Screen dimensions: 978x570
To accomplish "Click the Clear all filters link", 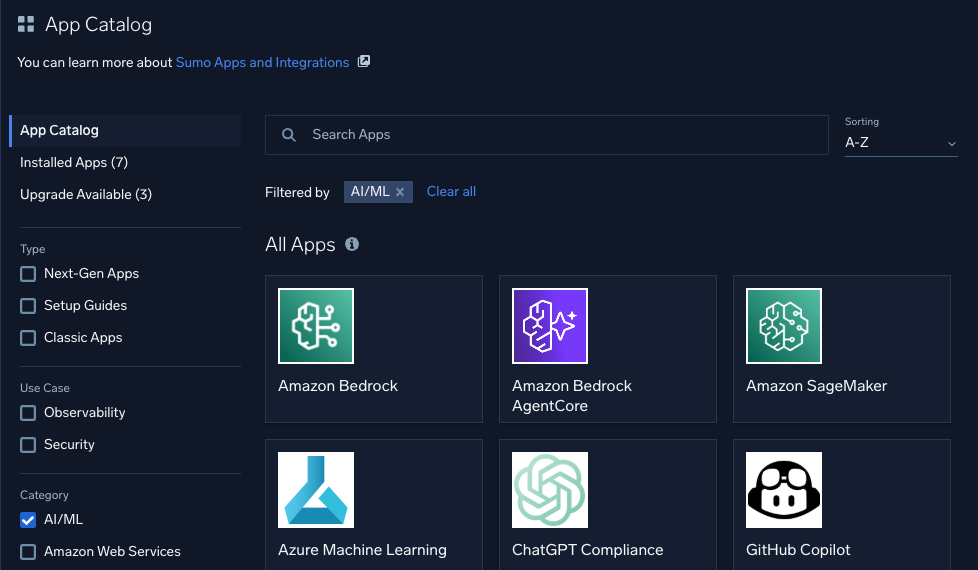I will (451, 191).
